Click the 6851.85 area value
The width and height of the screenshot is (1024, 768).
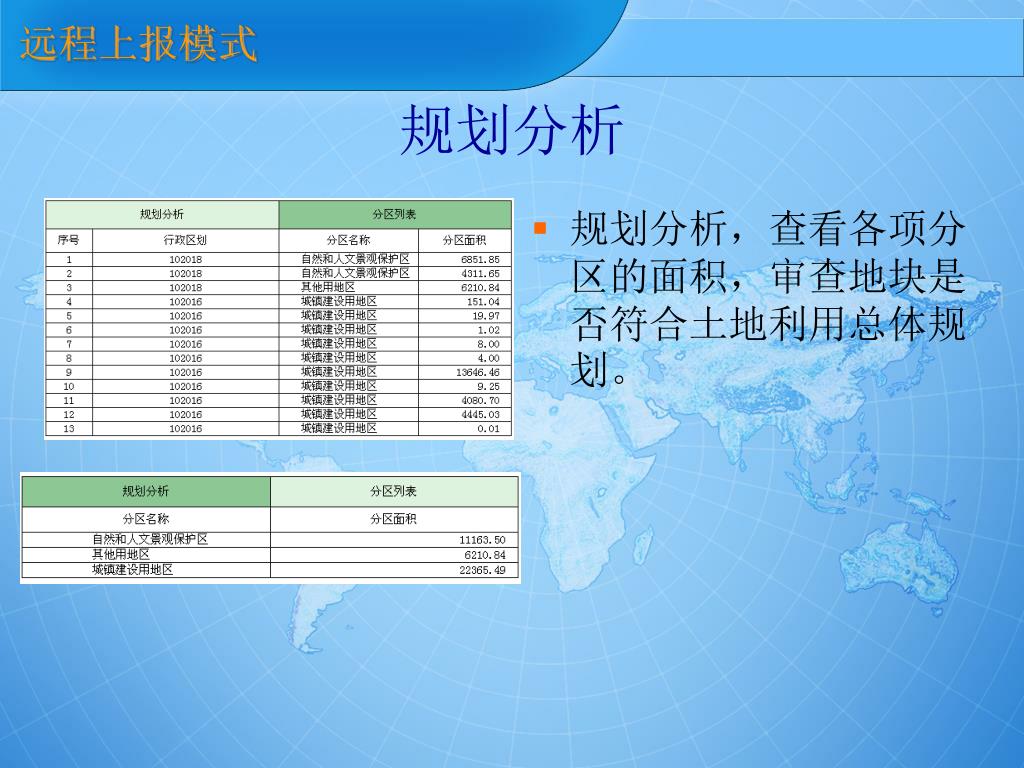pyautogui.click(x=480, y=259)
